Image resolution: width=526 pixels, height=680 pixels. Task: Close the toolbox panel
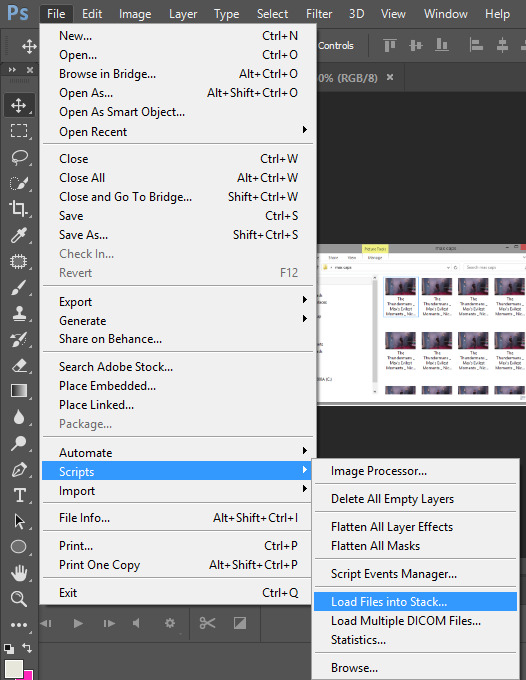tap(29, 69)
